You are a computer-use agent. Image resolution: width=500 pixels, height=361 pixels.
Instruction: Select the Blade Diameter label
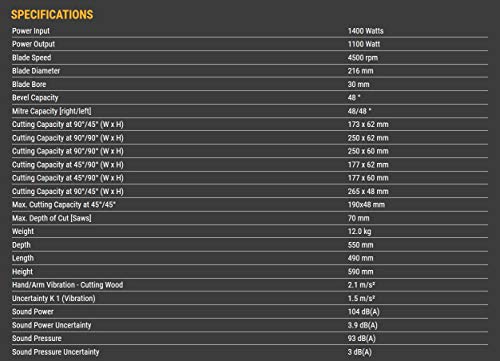[x=36, y=71]
